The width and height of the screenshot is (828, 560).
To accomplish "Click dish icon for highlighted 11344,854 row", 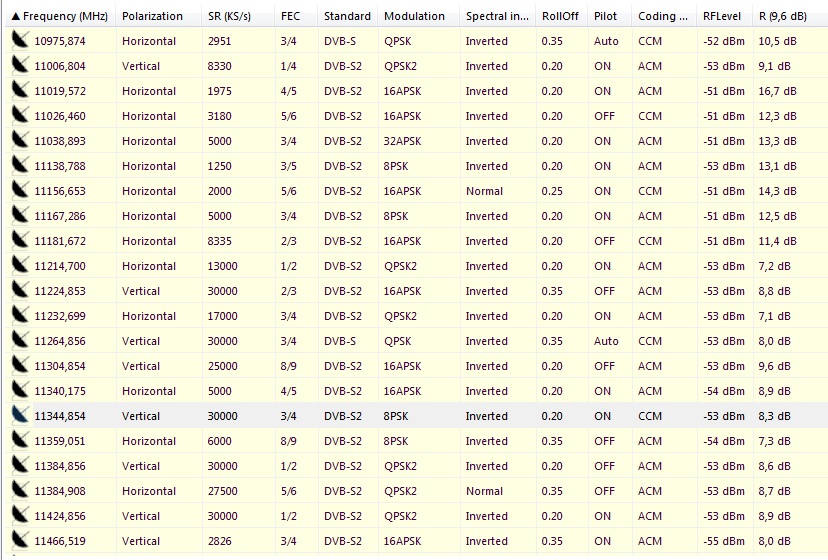I will (x=20, y=416).
